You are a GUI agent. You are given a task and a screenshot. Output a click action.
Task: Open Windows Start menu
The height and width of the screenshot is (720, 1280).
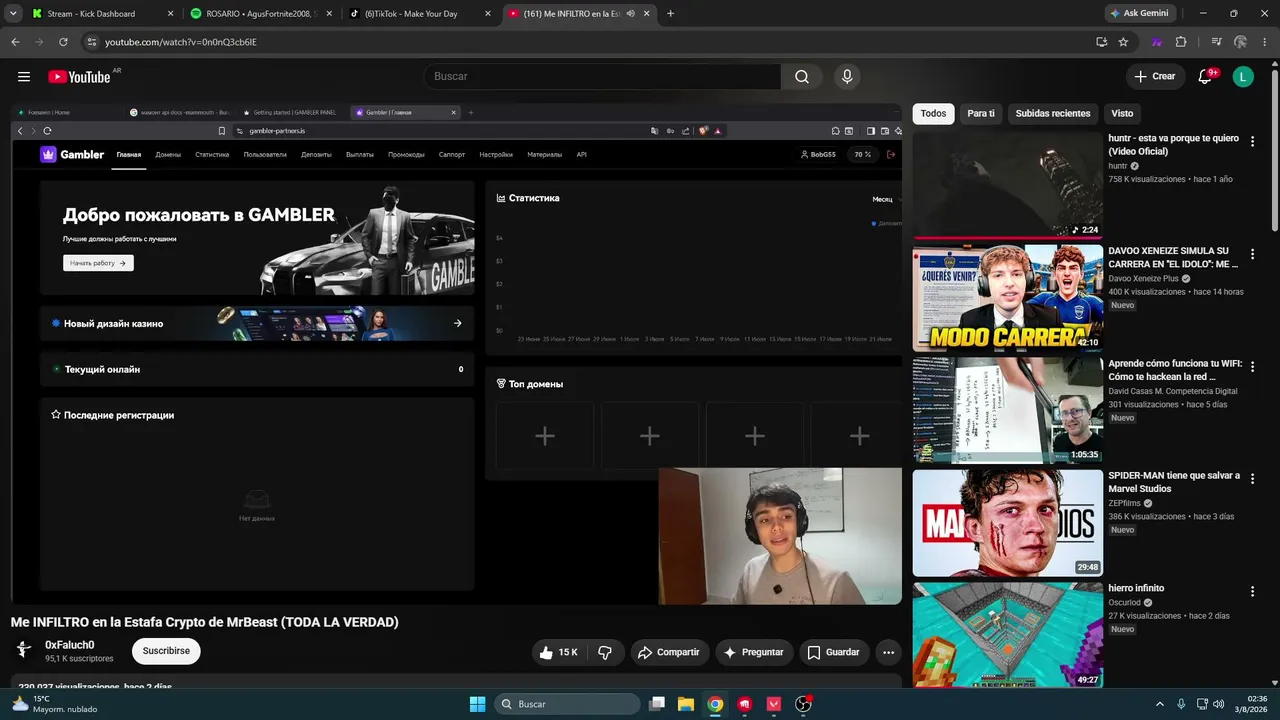tap(477, 704)
